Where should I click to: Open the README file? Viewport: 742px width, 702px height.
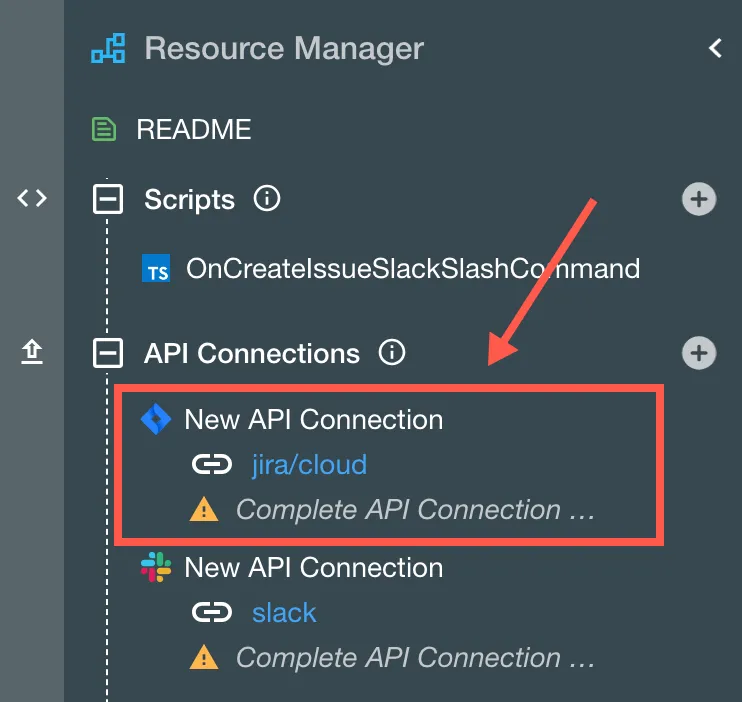194,129
